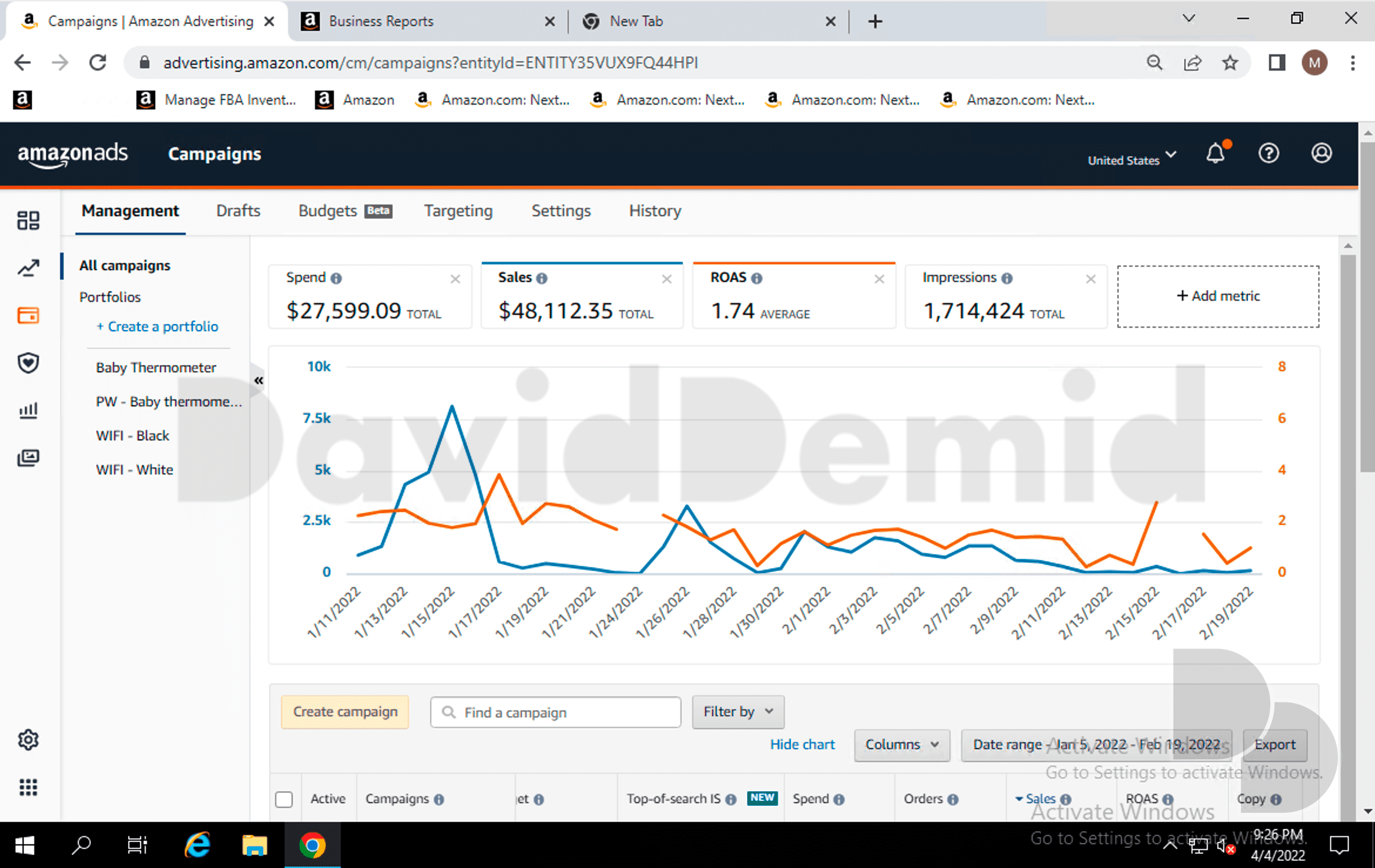This screenshot has width=1375, height=868.
Task: Click the Impressions info icon in metric card
Action: point(1007,278)
